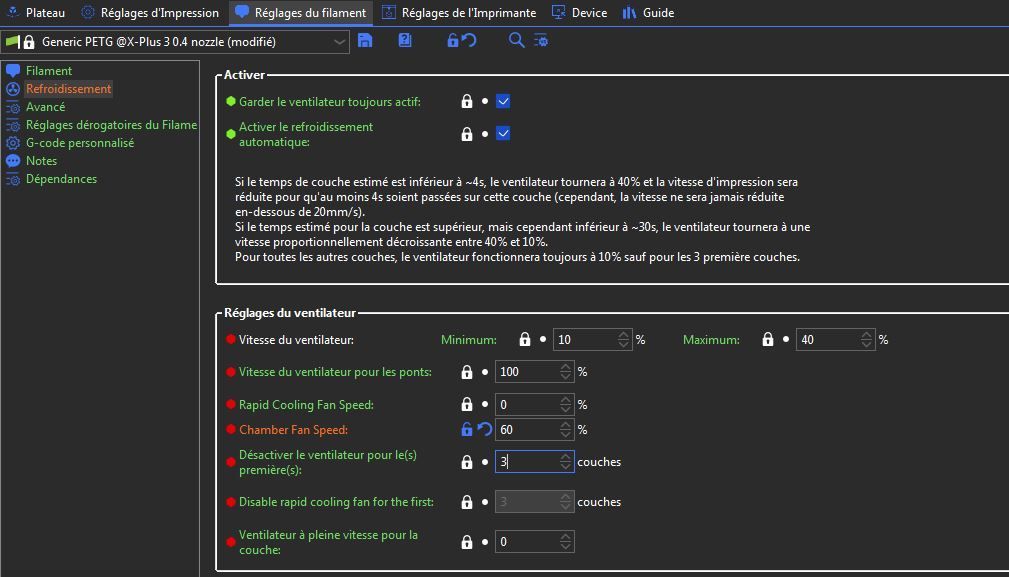Switch to Réglages d'Impression tab
Image resolution: width=1009 pixels, height=577 pixels.
pos(150,13)
